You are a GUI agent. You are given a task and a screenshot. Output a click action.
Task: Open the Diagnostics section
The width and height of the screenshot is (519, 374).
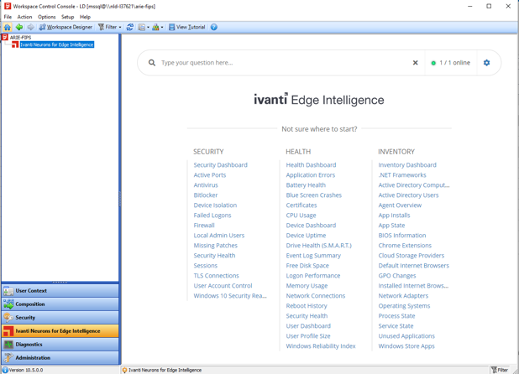60,344
